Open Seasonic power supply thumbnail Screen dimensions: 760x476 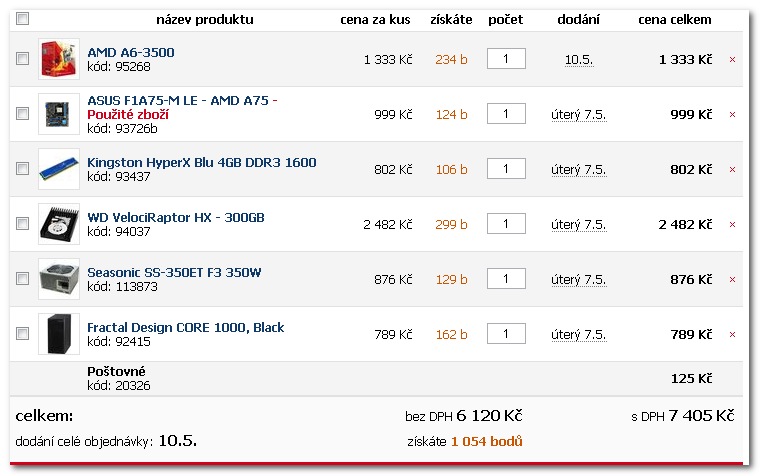point(59,279)
